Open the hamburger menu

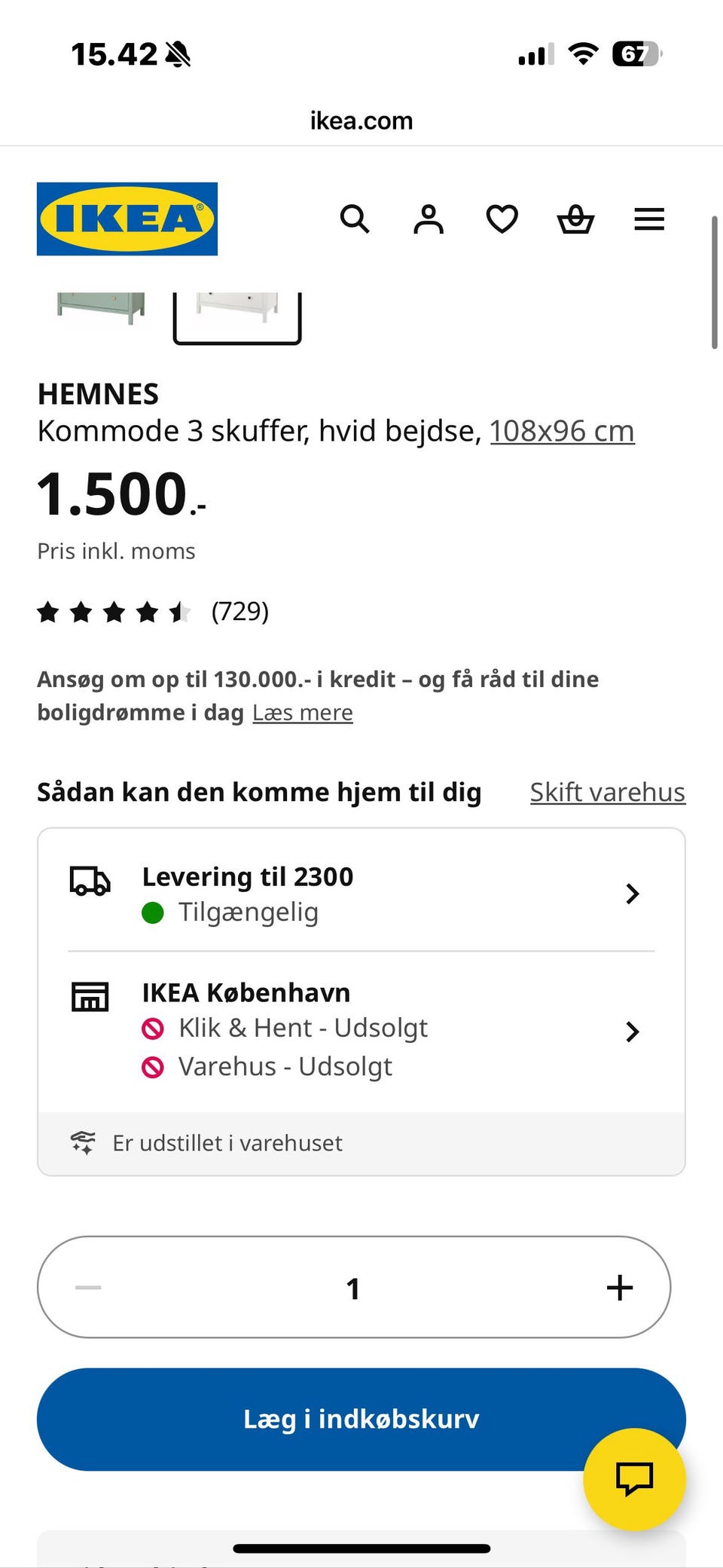649,219
